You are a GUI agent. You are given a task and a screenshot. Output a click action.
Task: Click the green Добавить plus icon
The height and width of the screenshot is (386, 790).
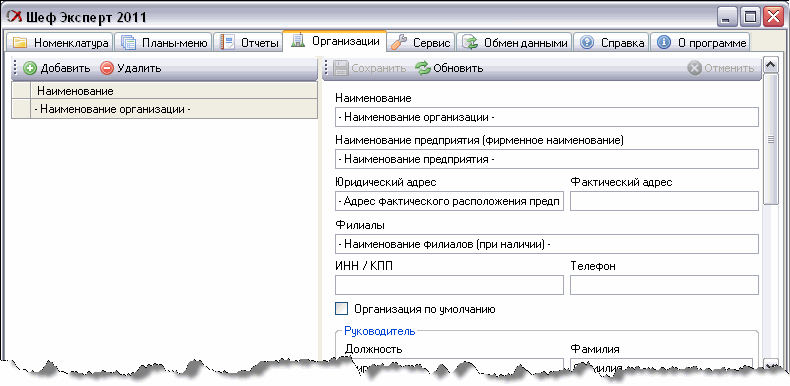[x=30, y=69]
